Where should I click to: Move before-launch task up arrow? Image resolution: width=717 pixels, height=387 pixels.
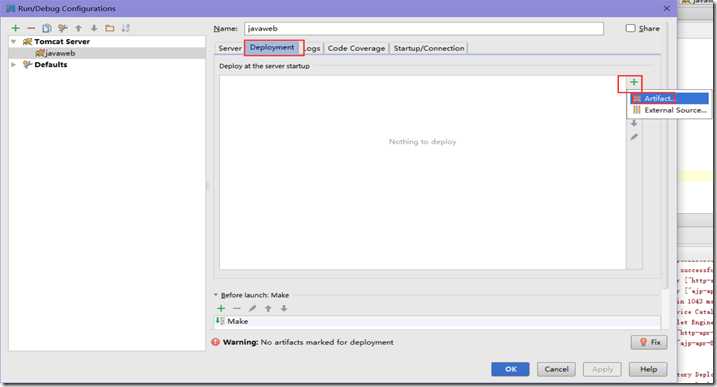click(268, 308)
